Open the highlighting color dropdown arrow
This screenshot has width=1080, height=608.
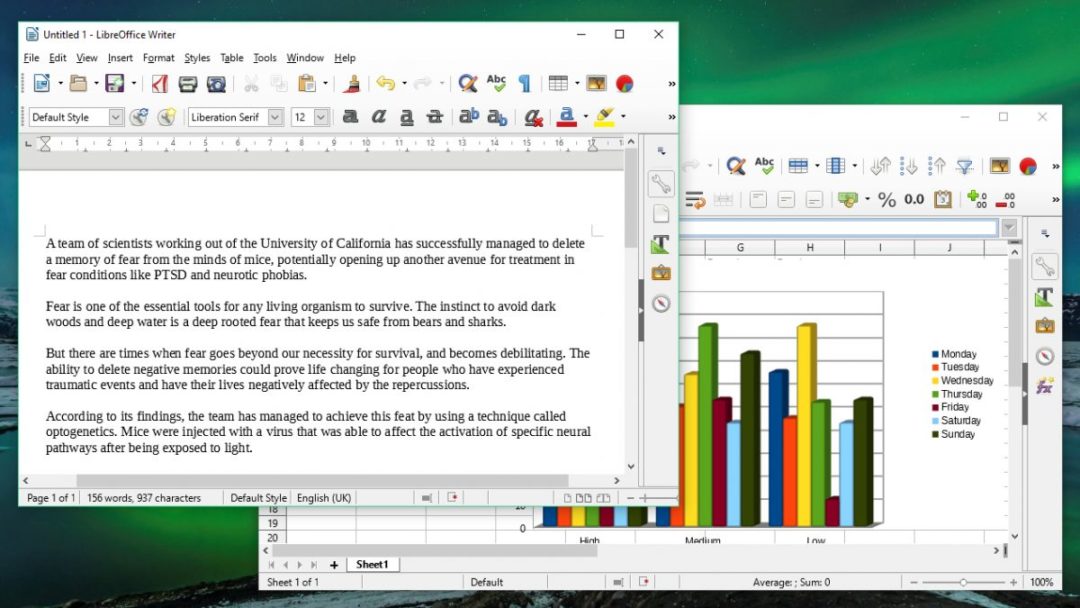coord(623,117)
